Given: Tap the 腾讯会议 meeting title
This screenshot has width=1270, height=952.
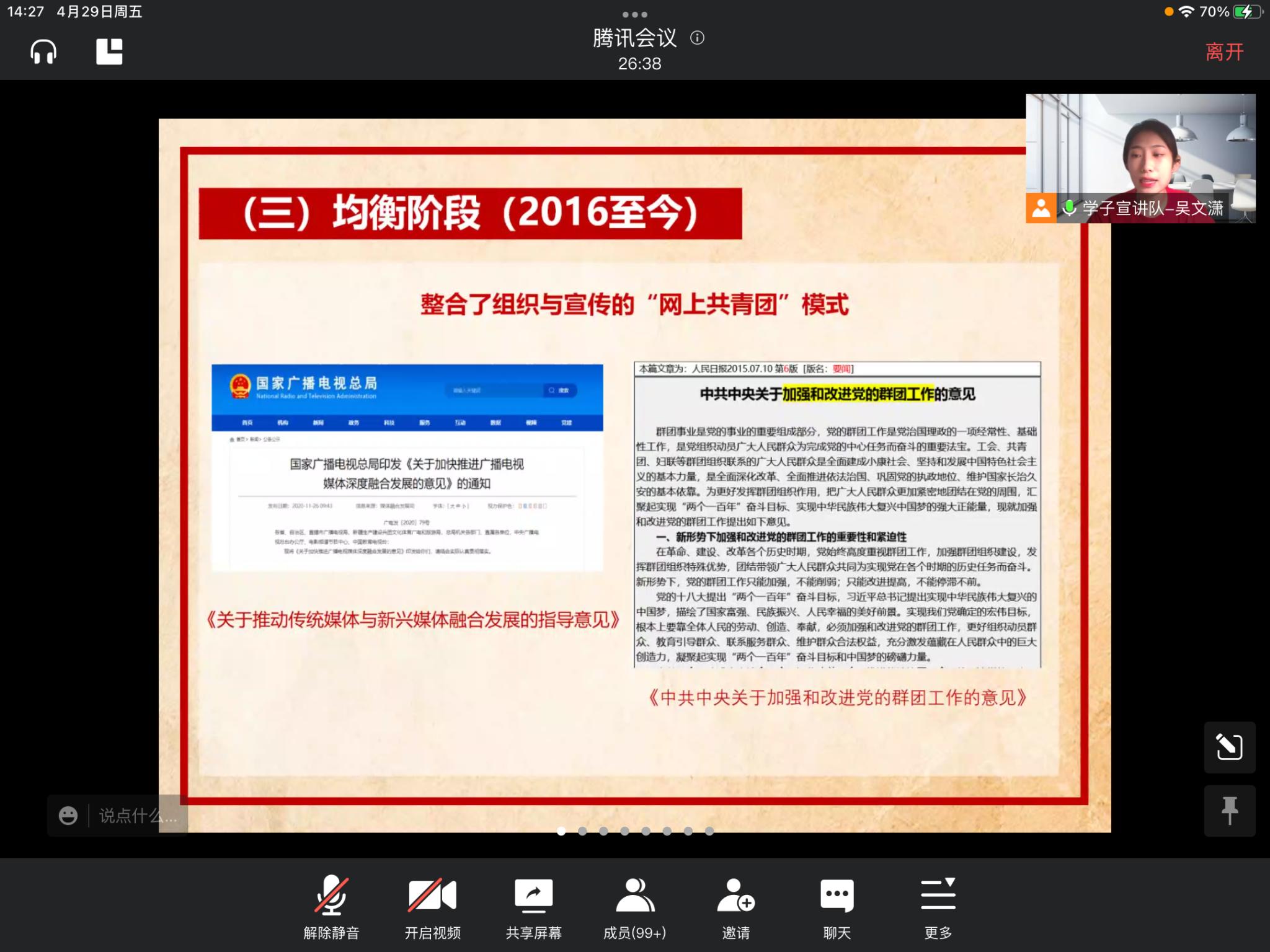Looking at the screenshot, I should (634, 38).
